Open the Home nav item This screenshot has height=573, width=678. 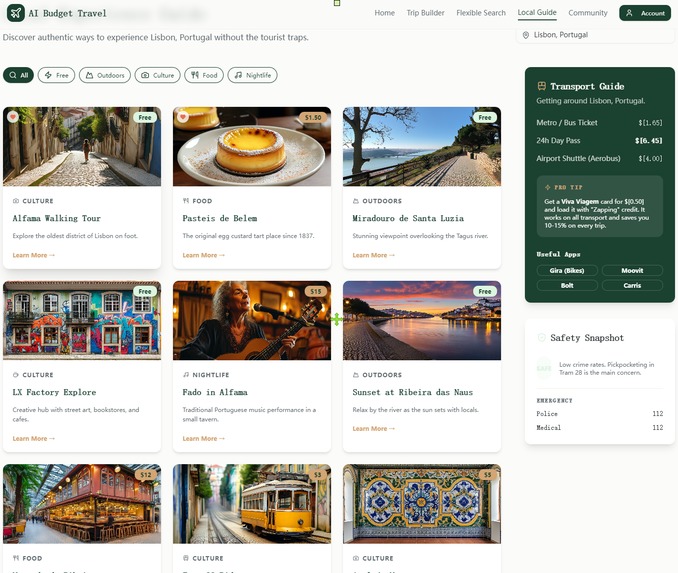(x=384, y=13)
